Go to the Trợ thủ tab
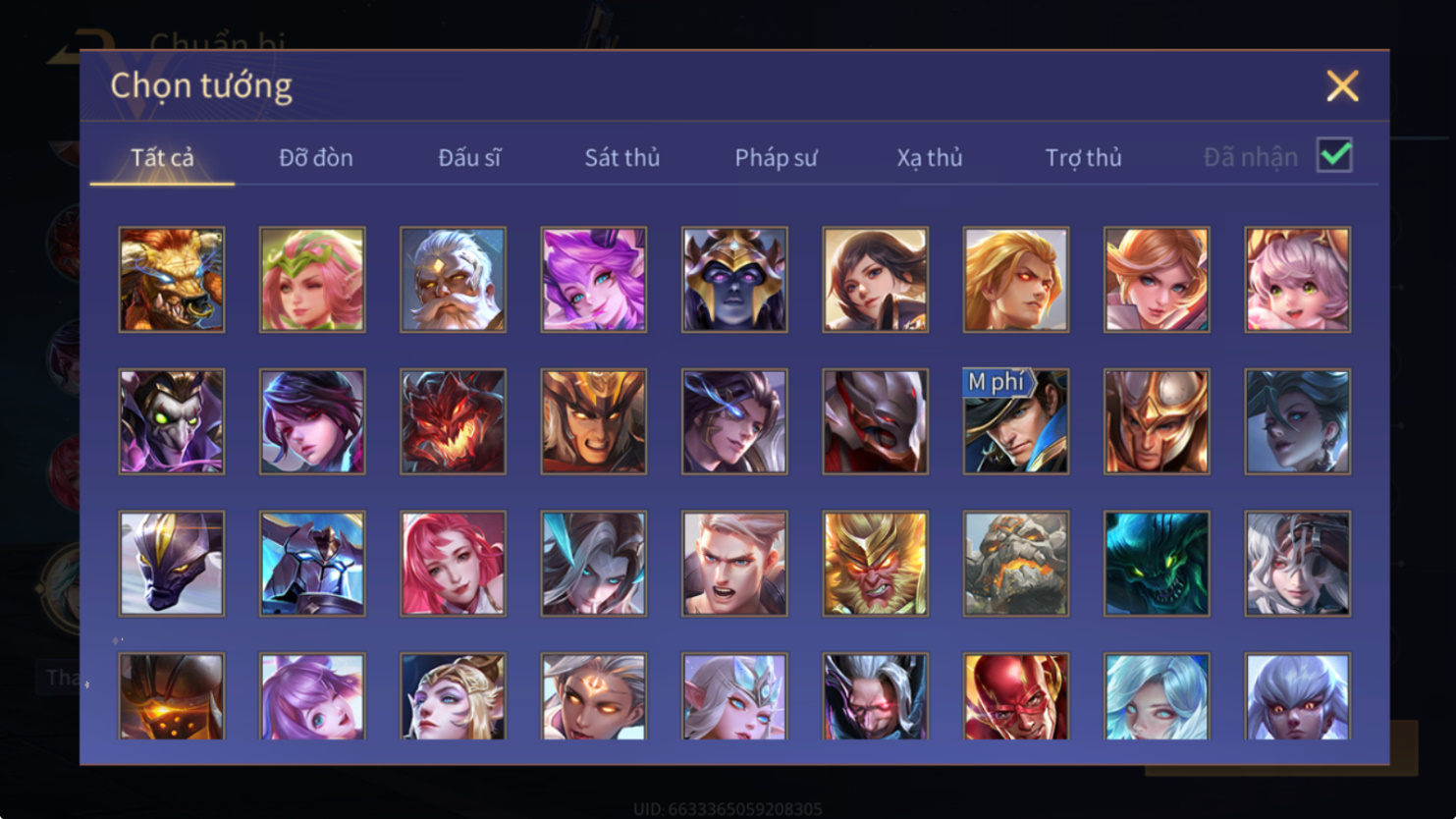The height and width of the screenshot is (819, 1456). point(1083,157)
